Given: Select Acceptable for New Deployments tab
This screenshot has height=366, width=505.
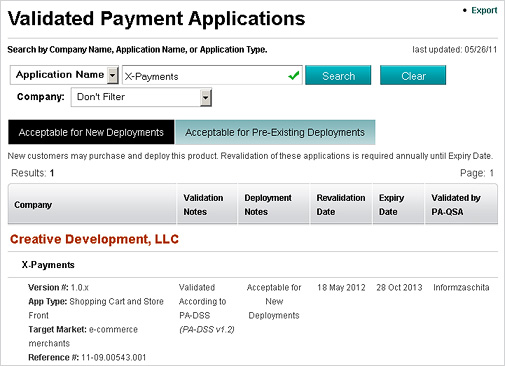Looking at the screenshot, I should (x=91, y=132).
